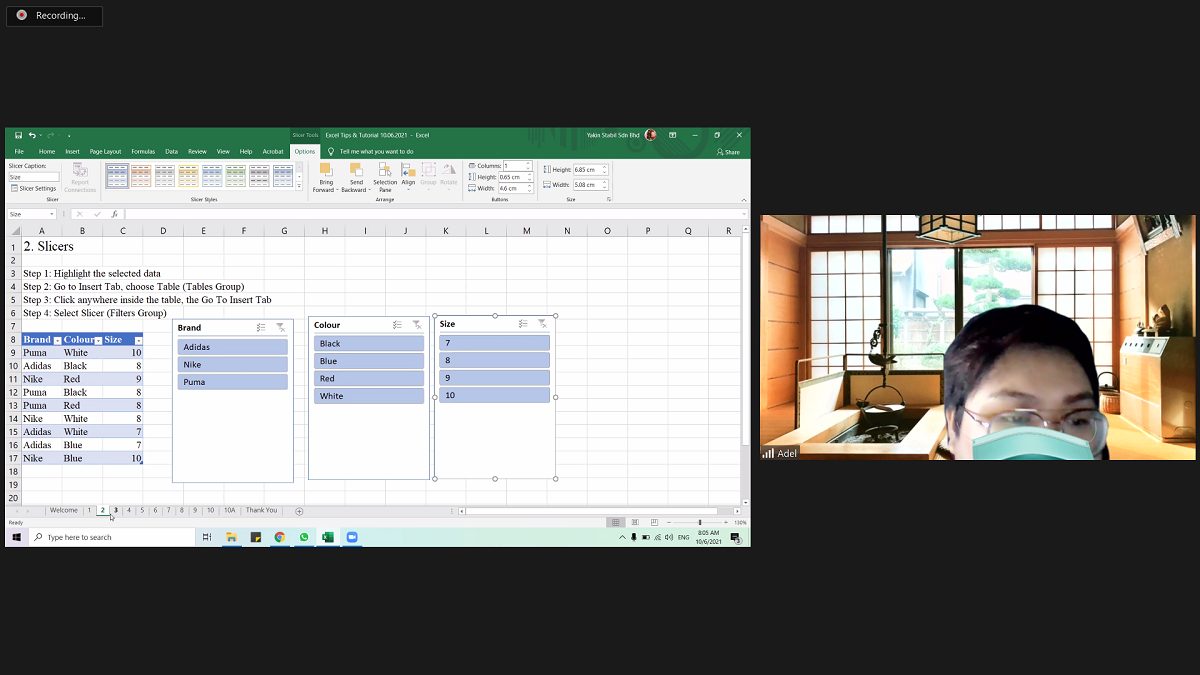
Task: Open Zoom from the taskbar
Action: pos(351,537)
